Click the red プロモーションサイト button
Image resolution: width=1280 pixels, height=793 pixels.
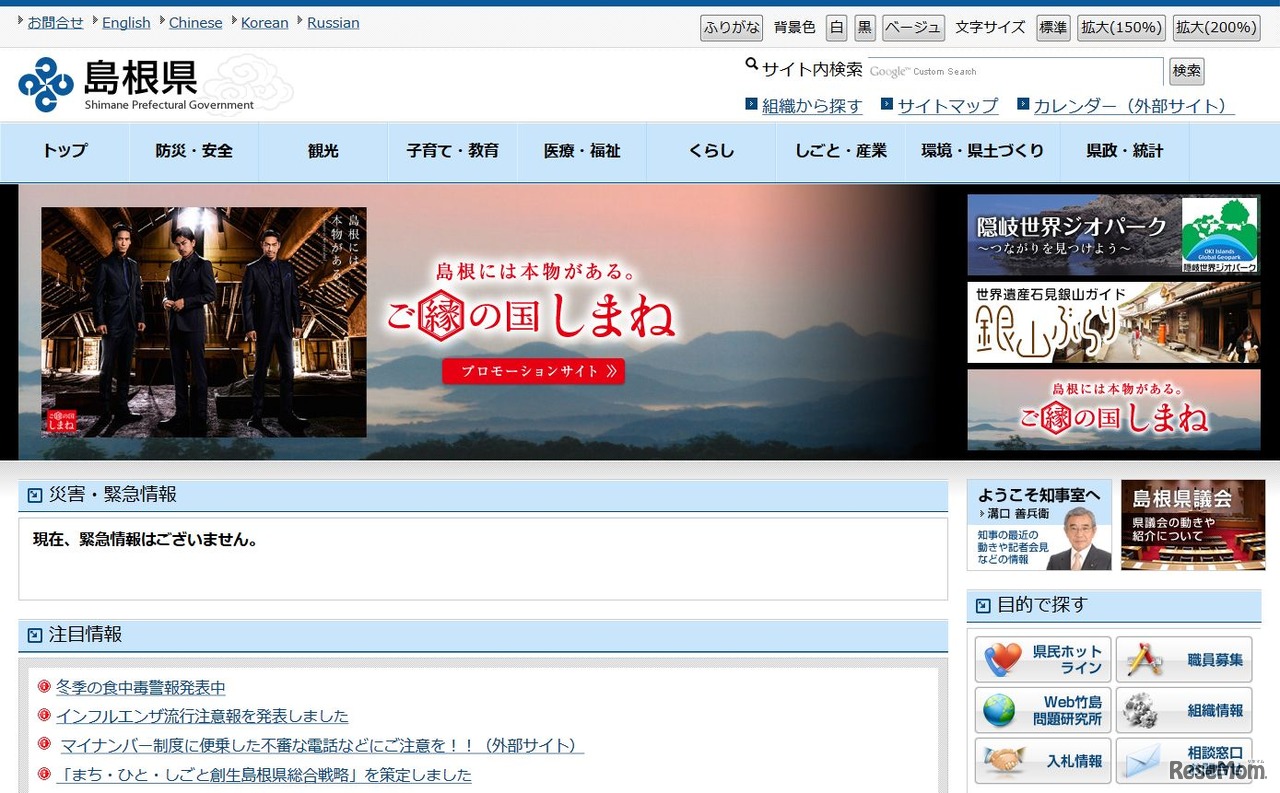(534, 371)
